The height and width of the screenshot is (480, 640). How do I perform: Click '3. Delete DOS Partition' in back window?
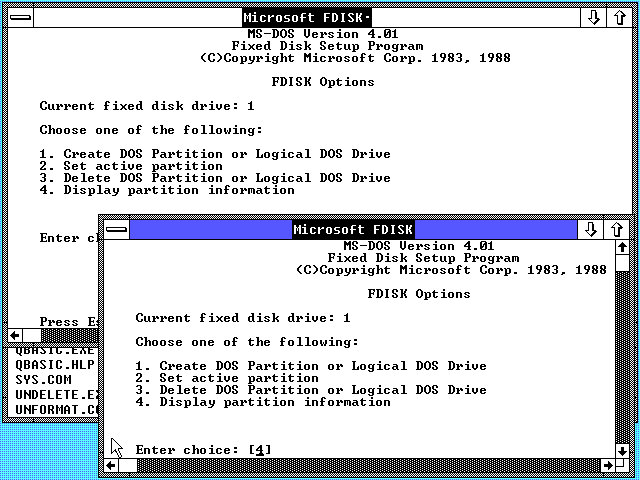click(215, 178)
